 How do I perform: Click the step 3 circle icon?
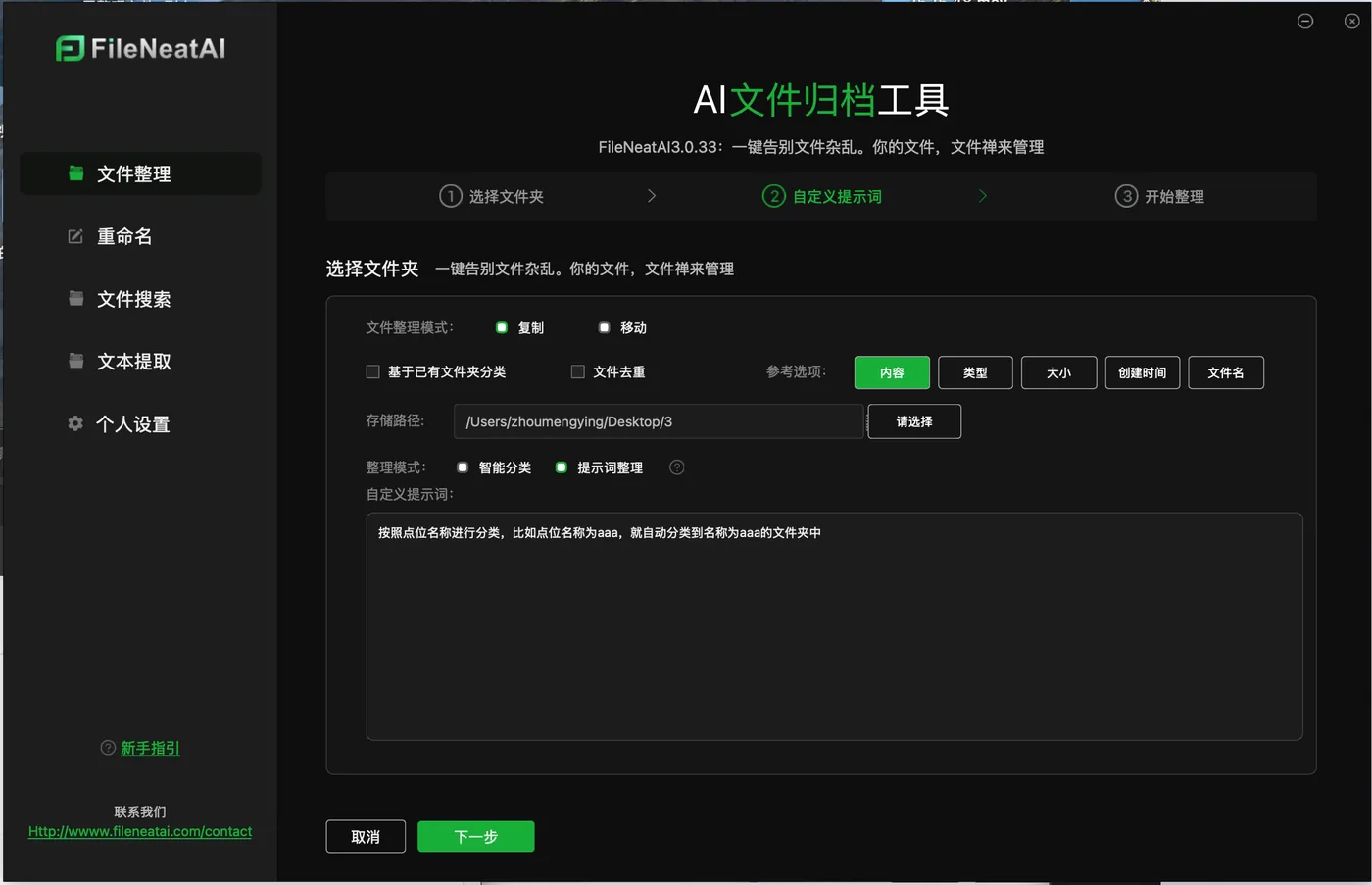click(x=1127, y=196)
